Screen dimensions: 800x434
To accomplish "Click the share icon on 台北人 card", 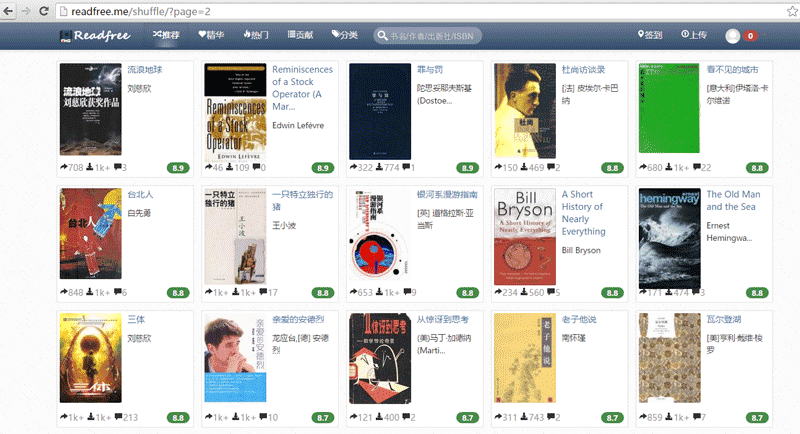I will (64, 292).
